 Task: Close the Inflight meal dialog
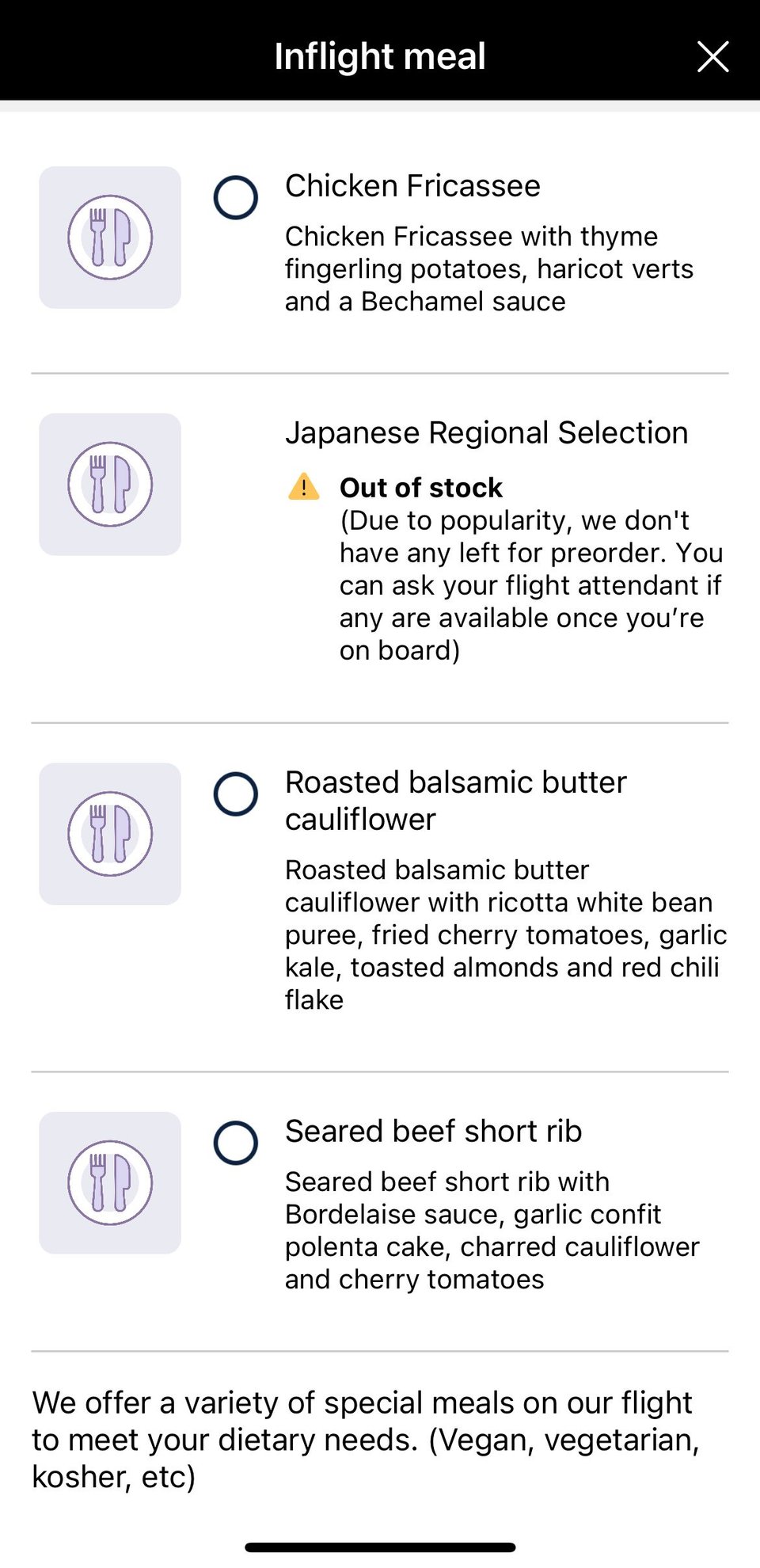[x=712, y=57]
